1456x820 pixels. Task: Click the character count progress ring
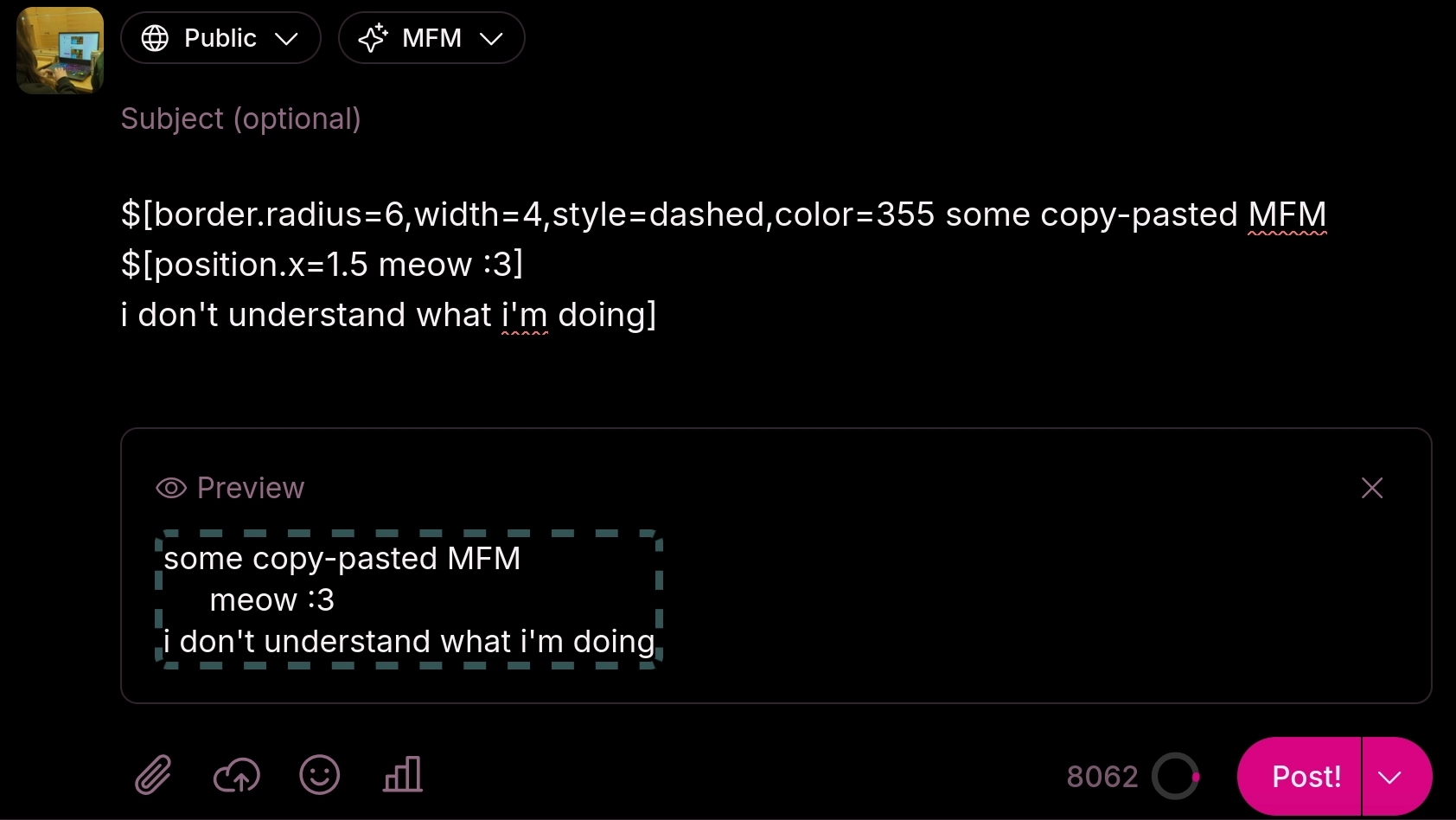pyautogui.click(x=1176, y=776)
